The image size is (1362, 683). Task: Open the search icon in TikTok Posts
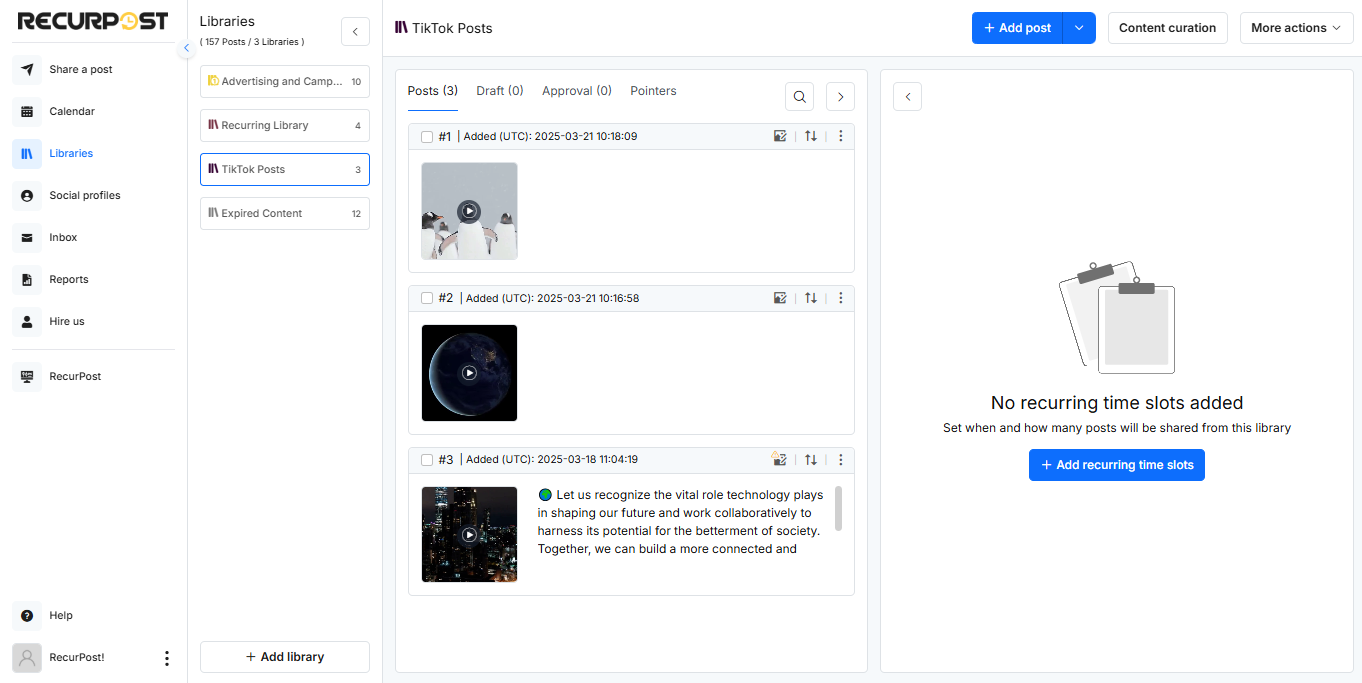(x=799, y=96)
